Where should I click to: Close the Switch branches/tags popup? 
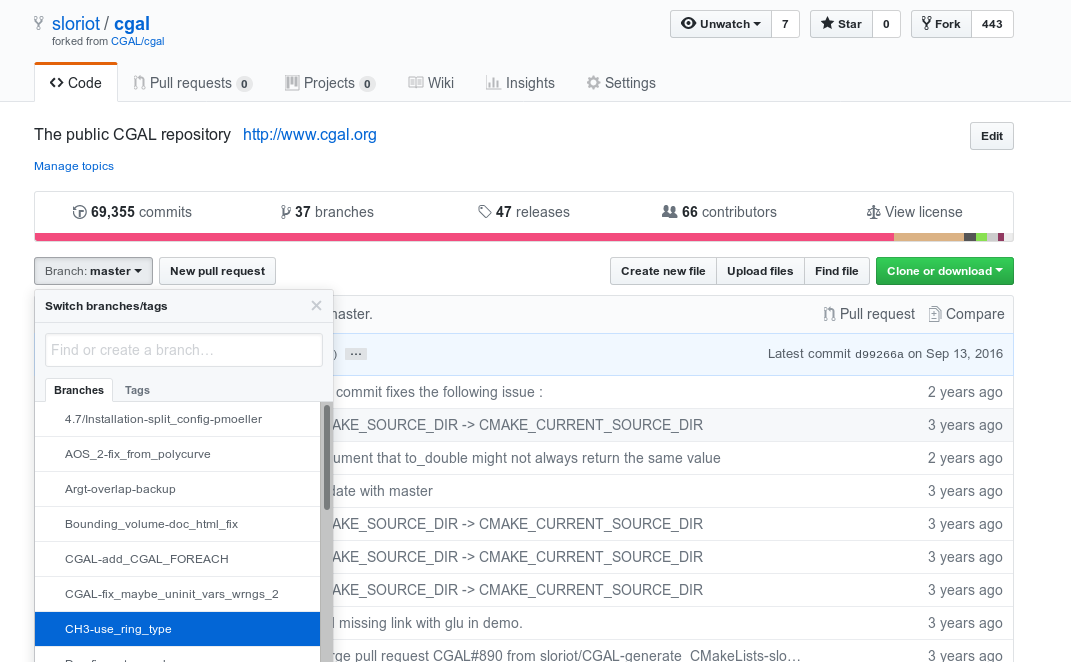point(316,305)
